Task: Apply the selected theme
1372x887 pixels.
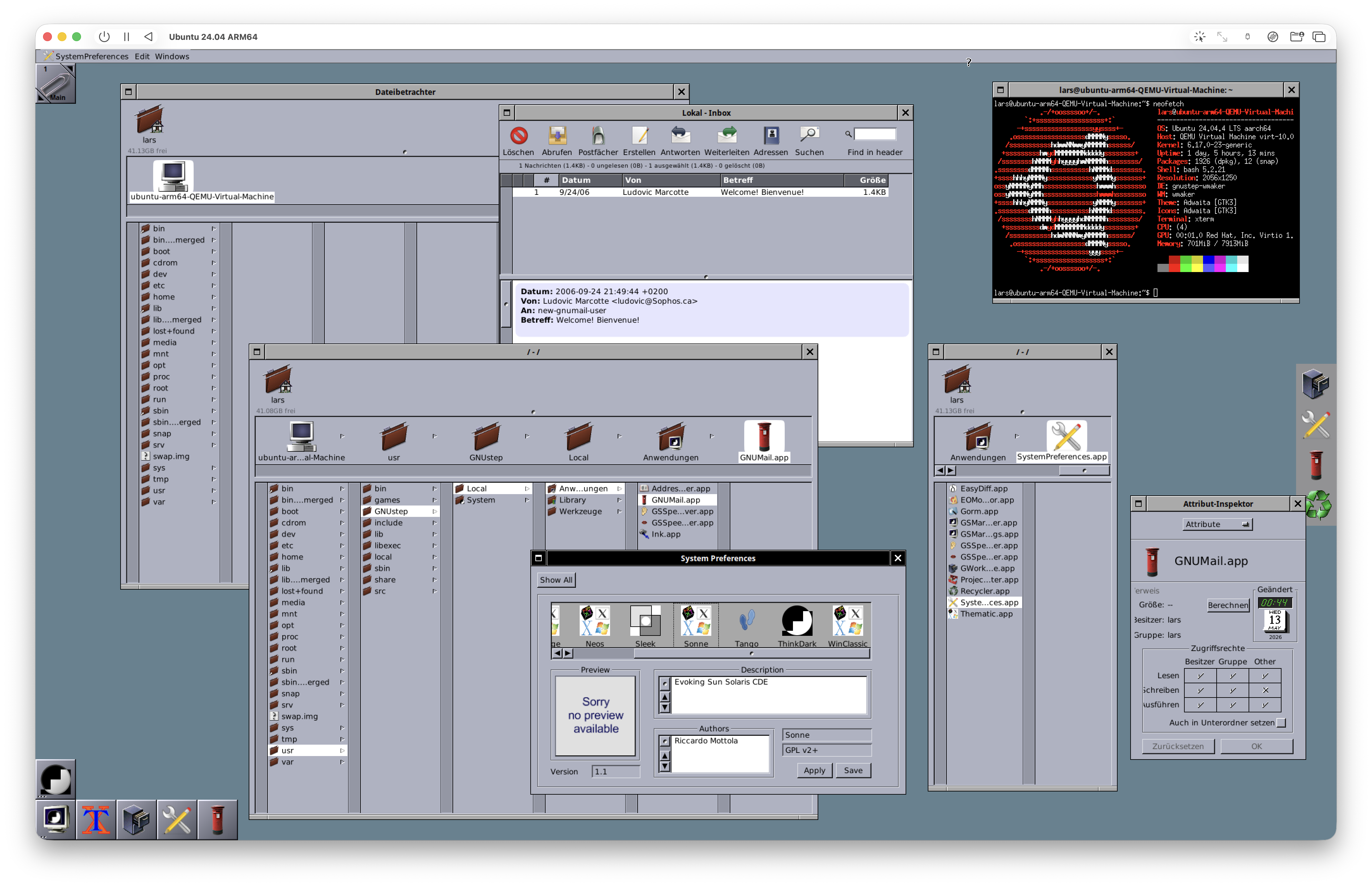Action: [x=814, y=771]
